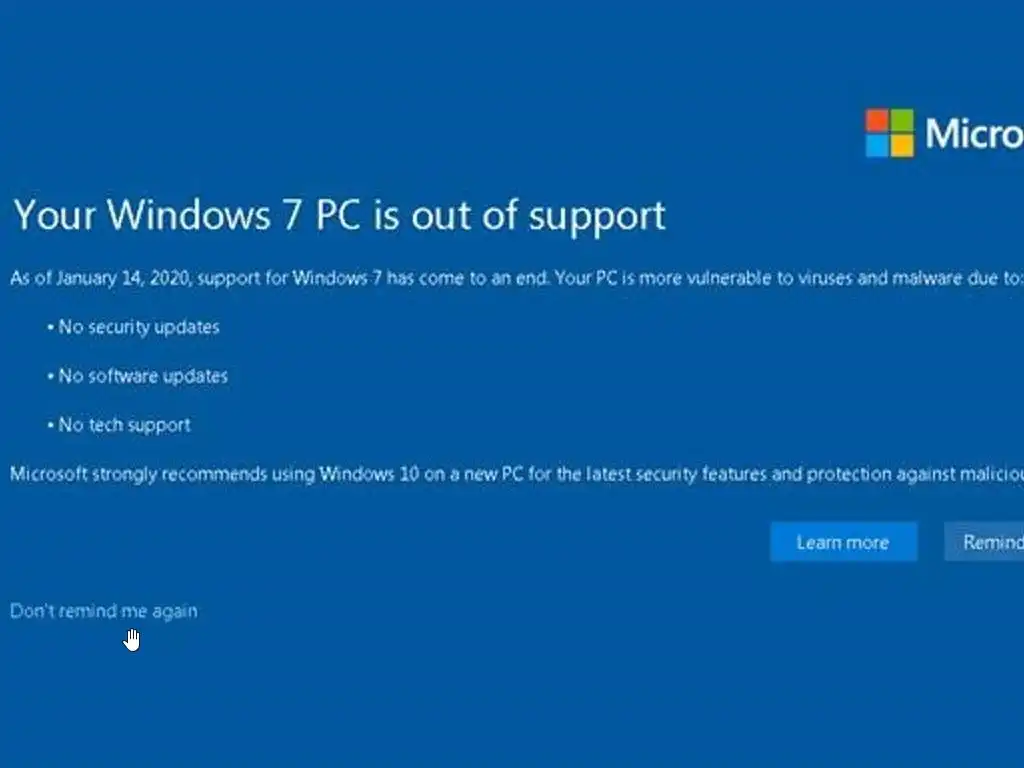
Task: Select the Don't remind me again link
Action: (103, 611)
